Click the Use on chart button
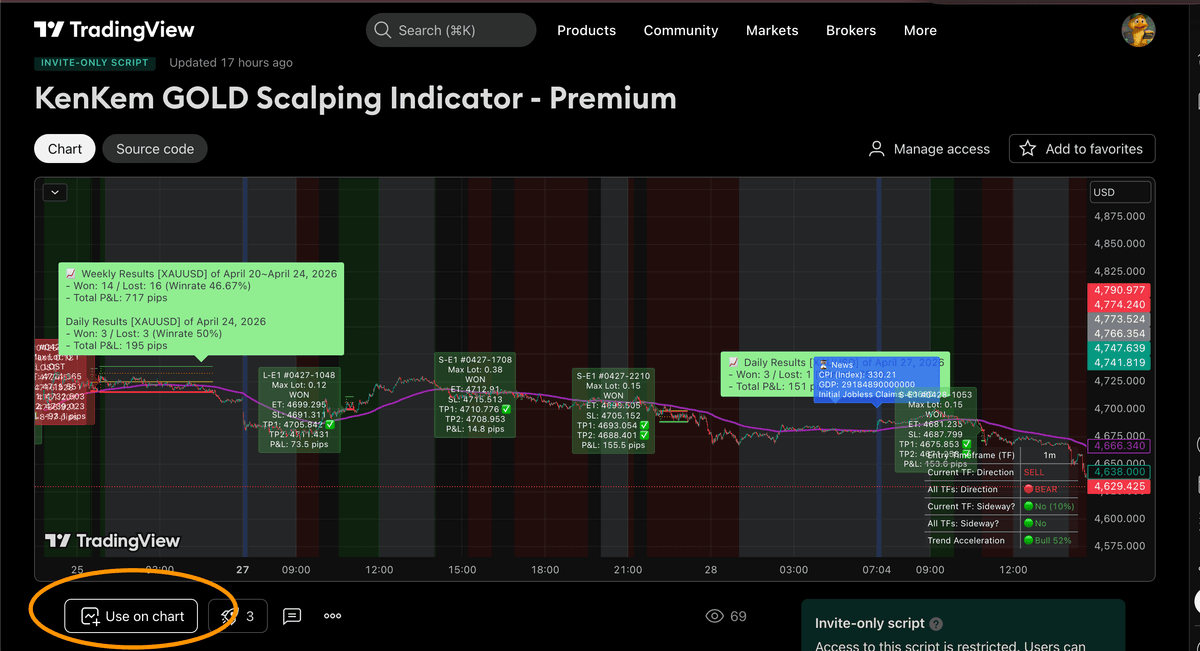 tap(131, 616)
